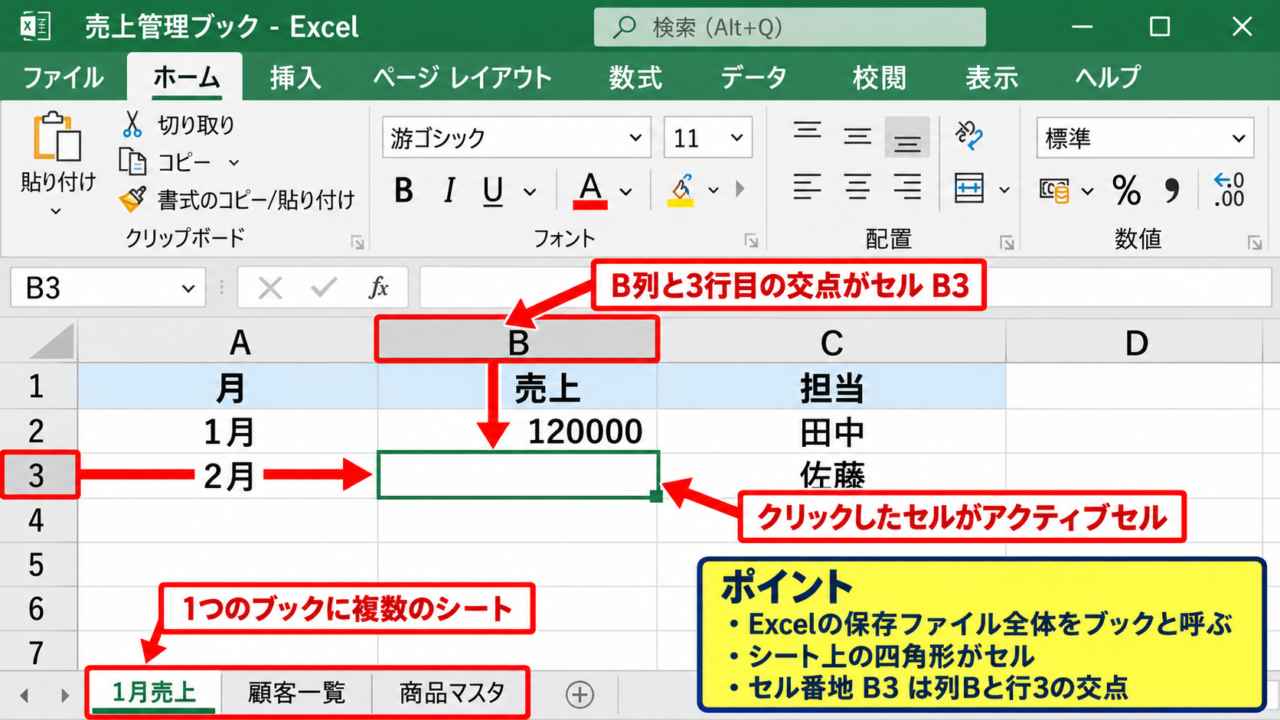Open the Name Box dropdown arrow

(187, 289)
